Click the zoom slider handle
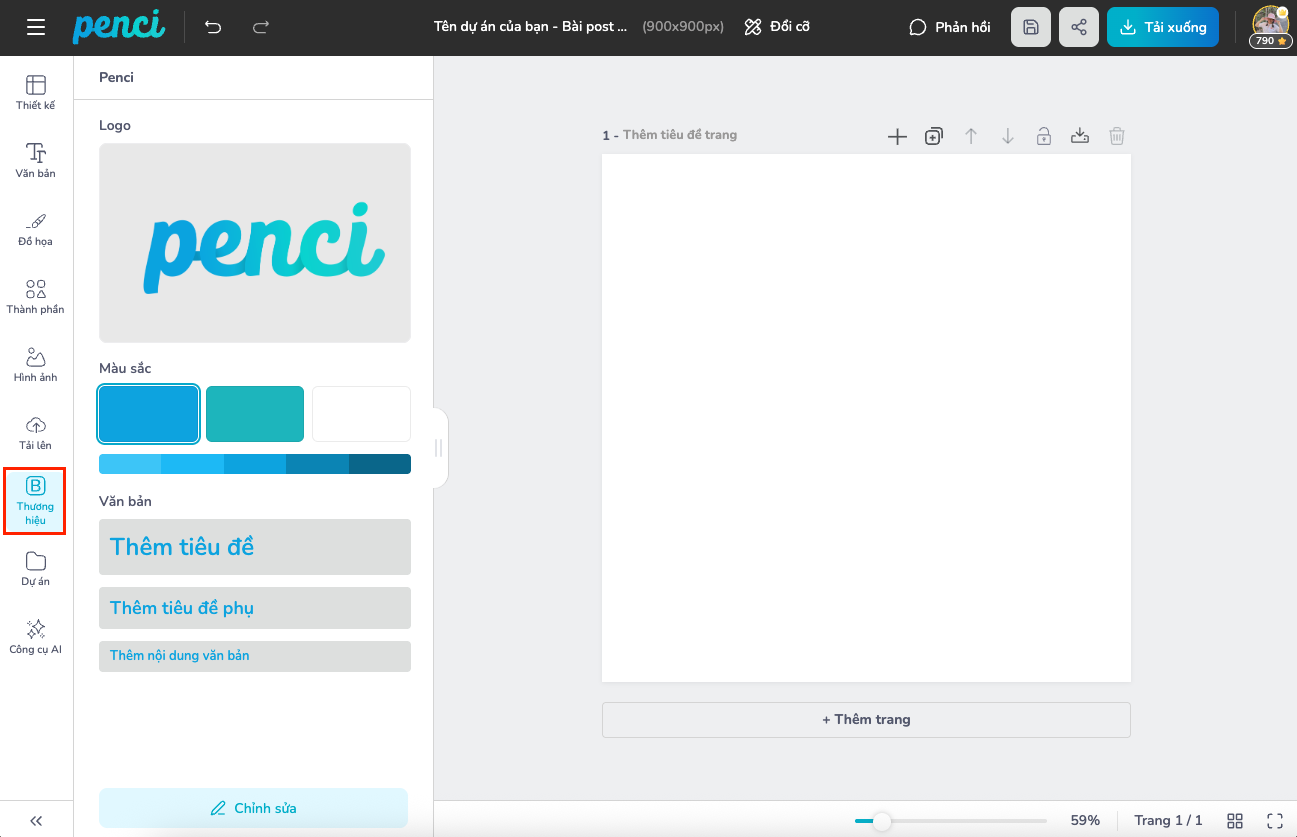1297x837 pixels. [x=881, y=821]
